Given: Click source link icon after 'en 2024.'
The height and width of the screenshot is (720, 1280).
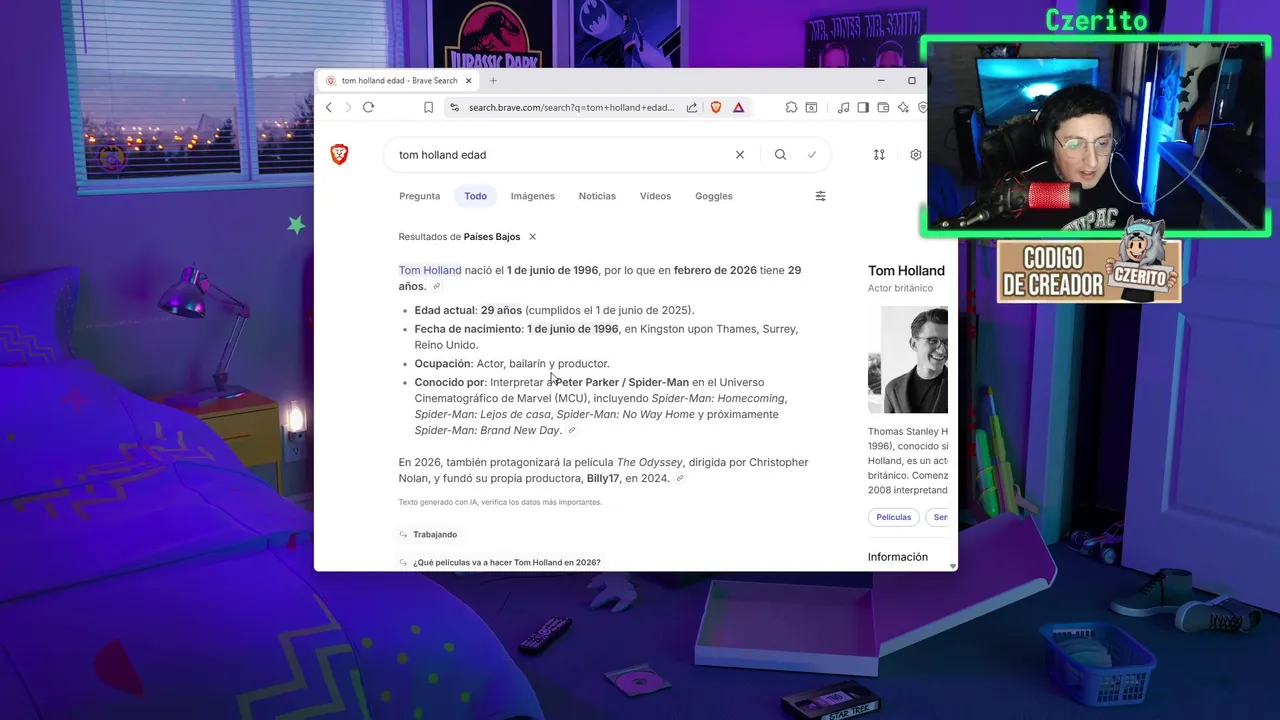Looking at the screenshot, I should point(680,479).
